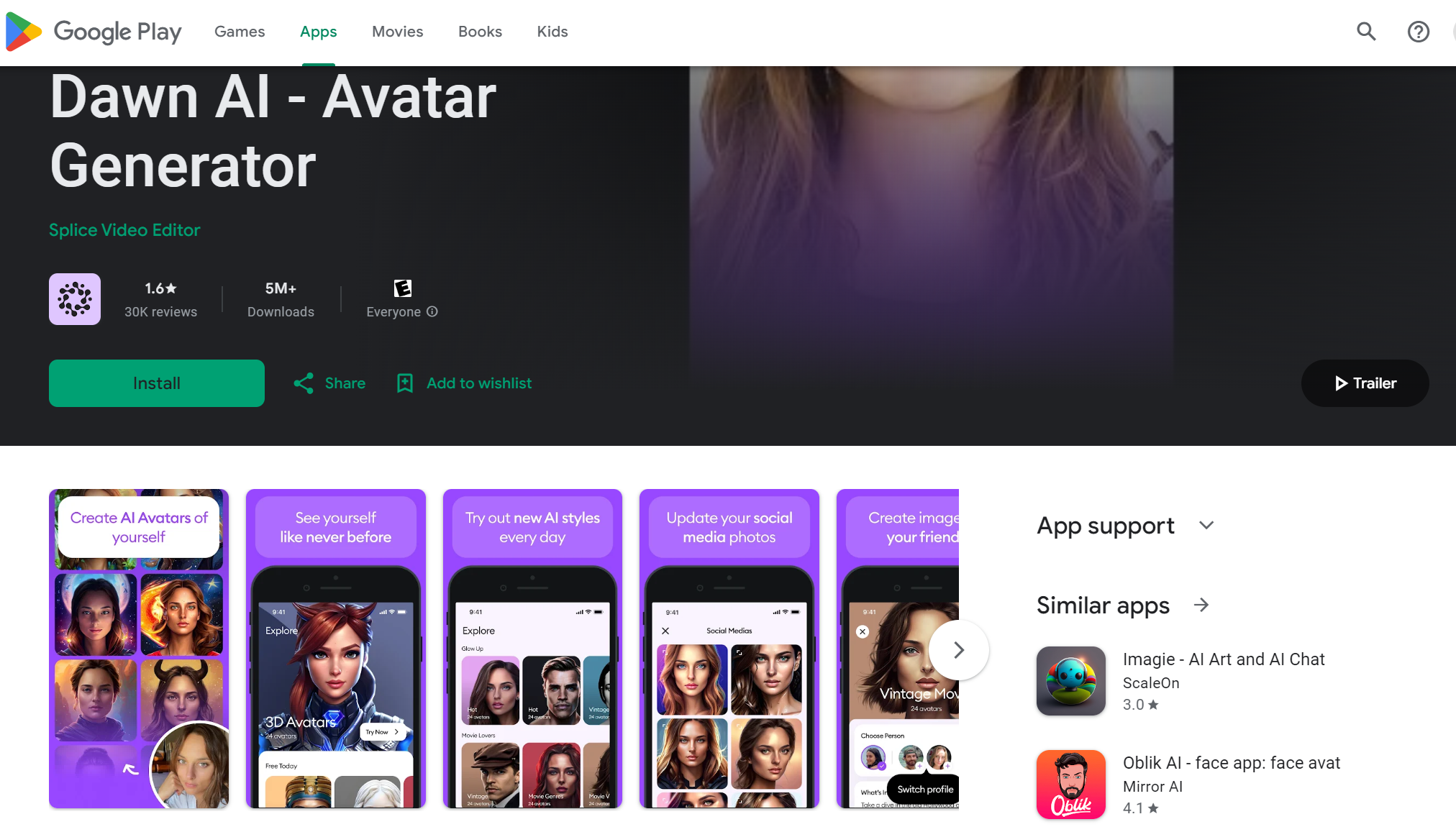Click the Dawn AI app icon

[75, 298]
